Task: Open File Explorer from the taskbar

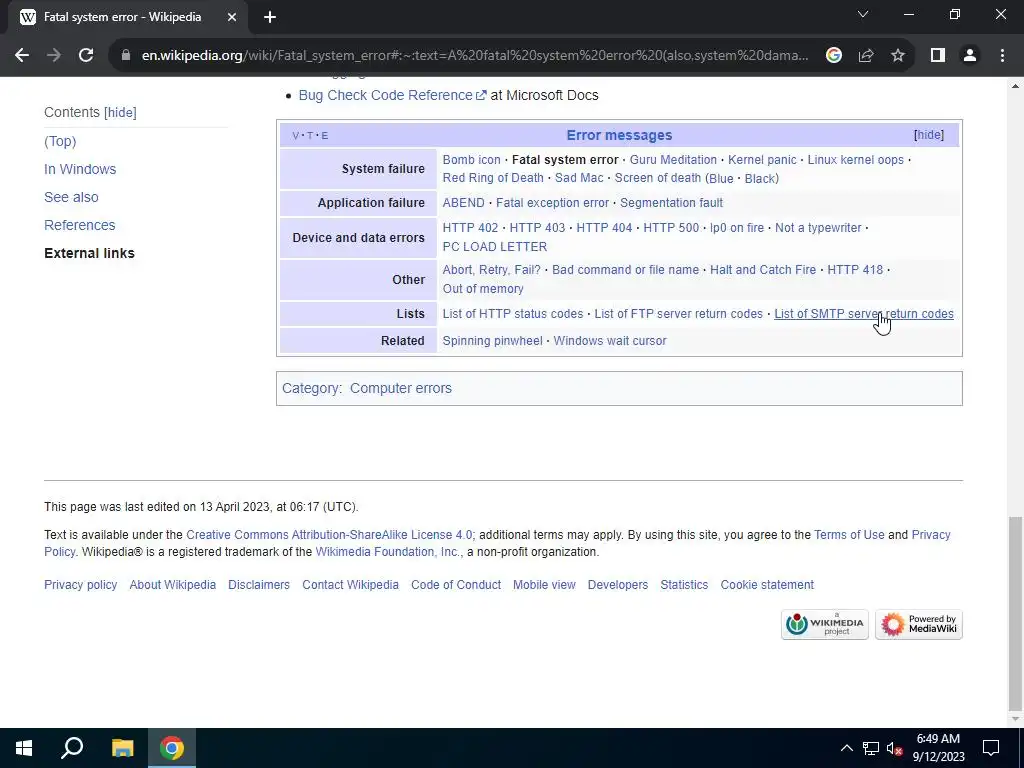Action: click(122, 748)
